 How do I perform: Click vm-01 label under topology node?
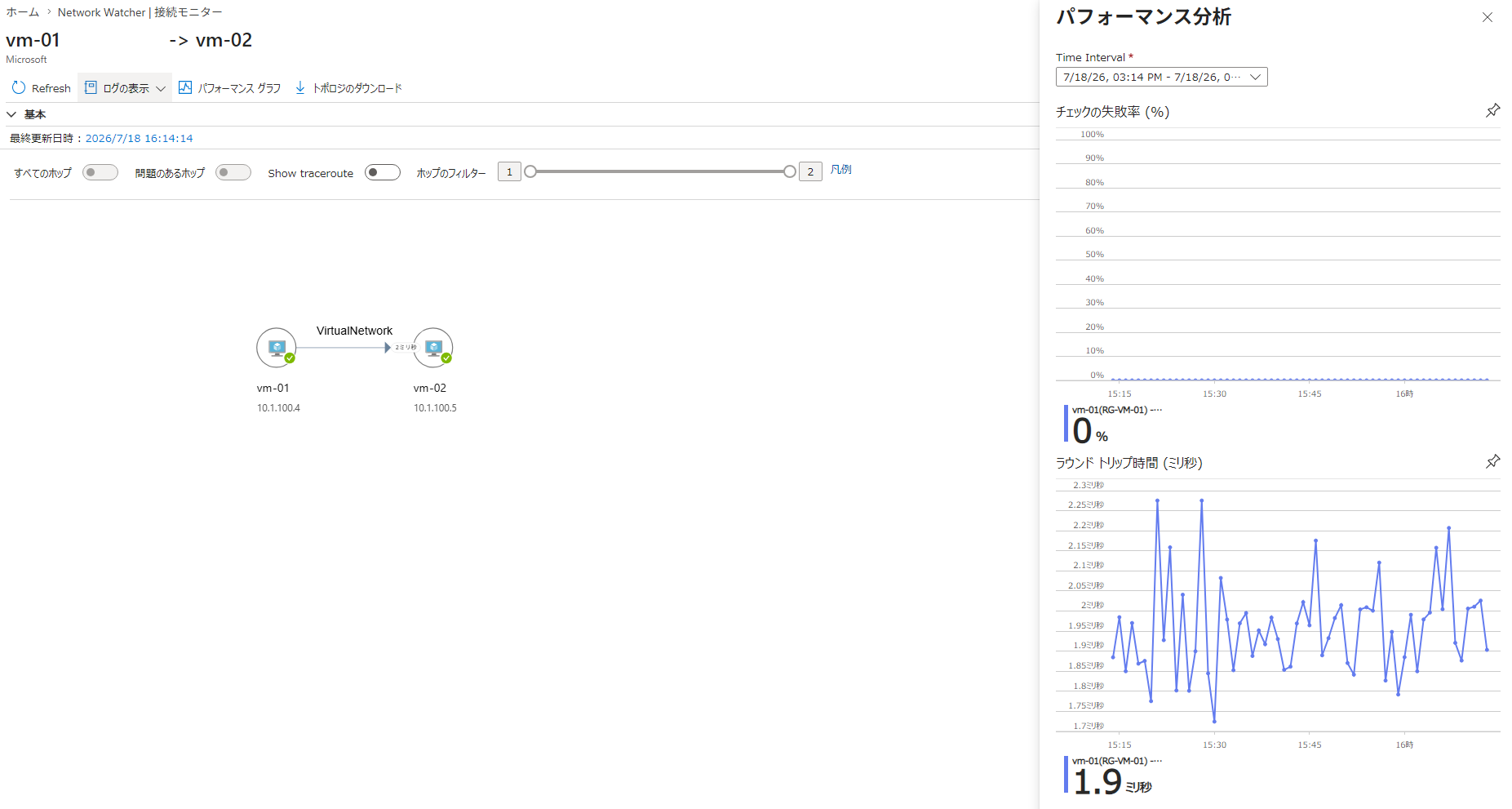(273, 388)
